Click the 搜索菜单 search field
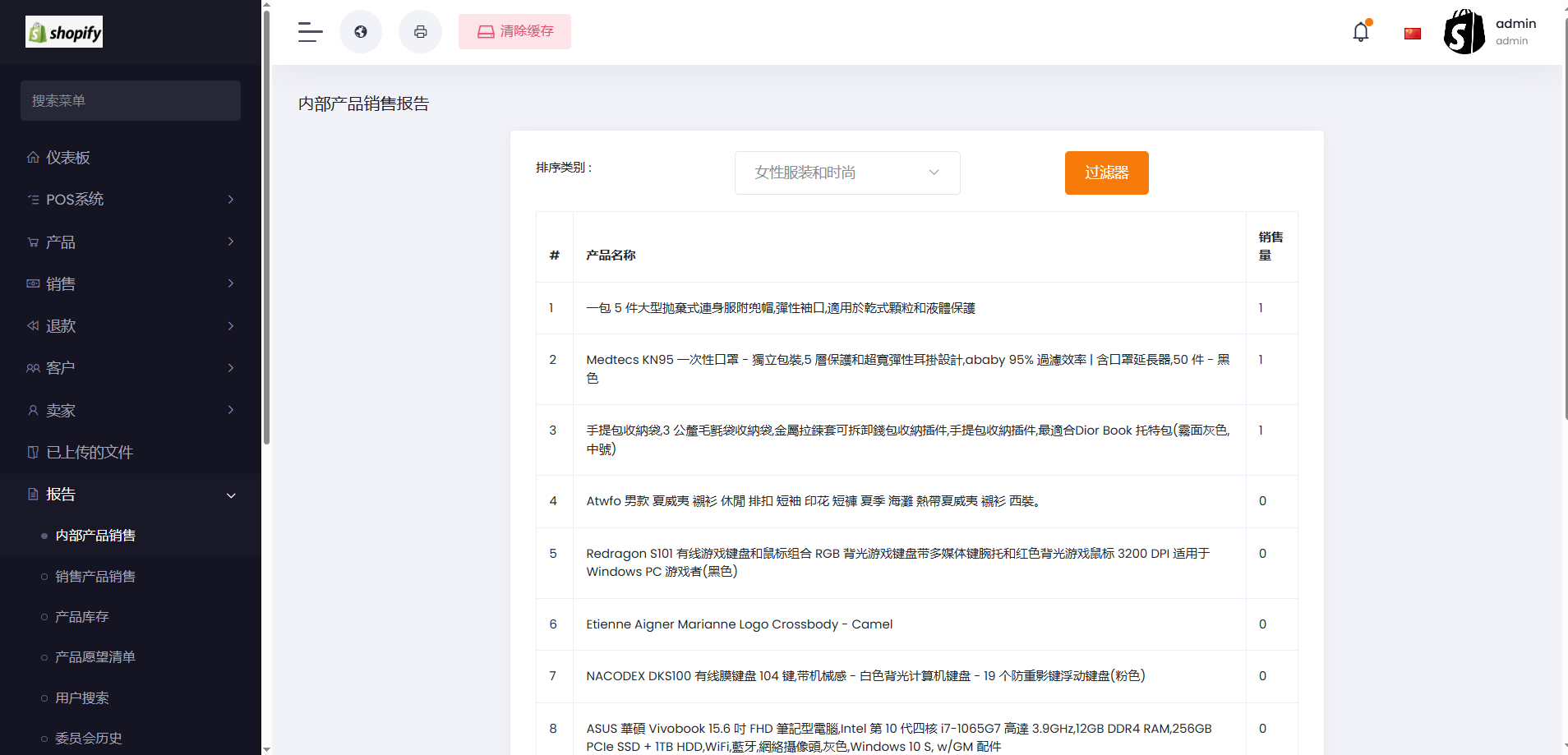The image size is (1568, 755). tap(130, 101)
